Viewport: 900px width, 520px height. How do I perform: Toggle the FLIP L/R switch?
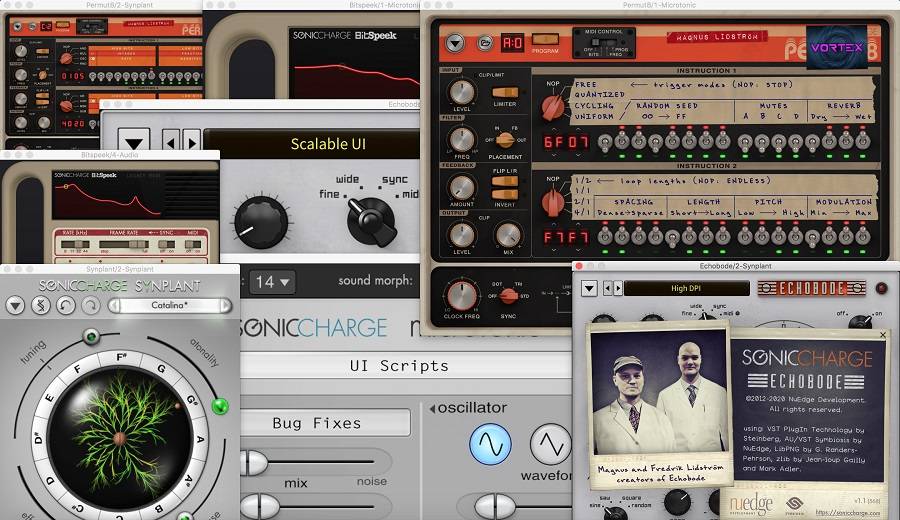pos(505,181)
